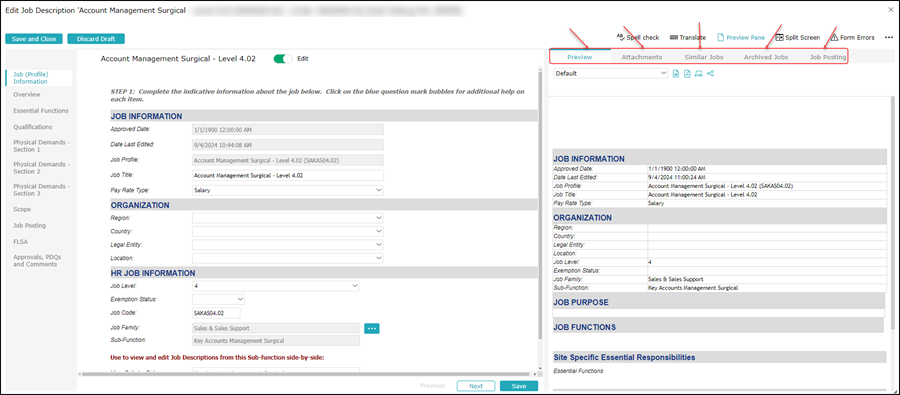Go to Physical Demands - Section 2
The height and width of the screenshot is (395, 900).
41,168
